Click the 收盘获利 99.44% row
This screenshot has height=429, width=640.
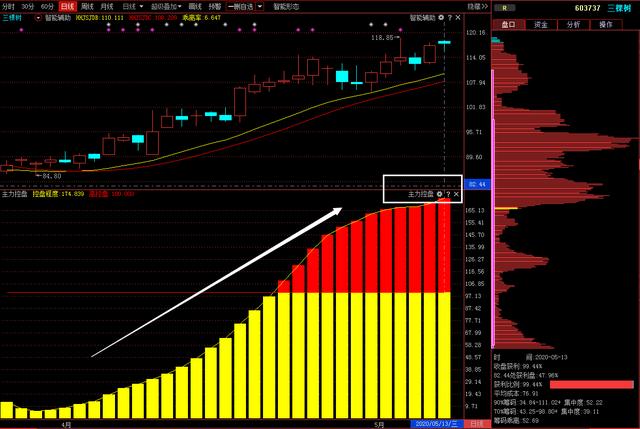(518, 367)
